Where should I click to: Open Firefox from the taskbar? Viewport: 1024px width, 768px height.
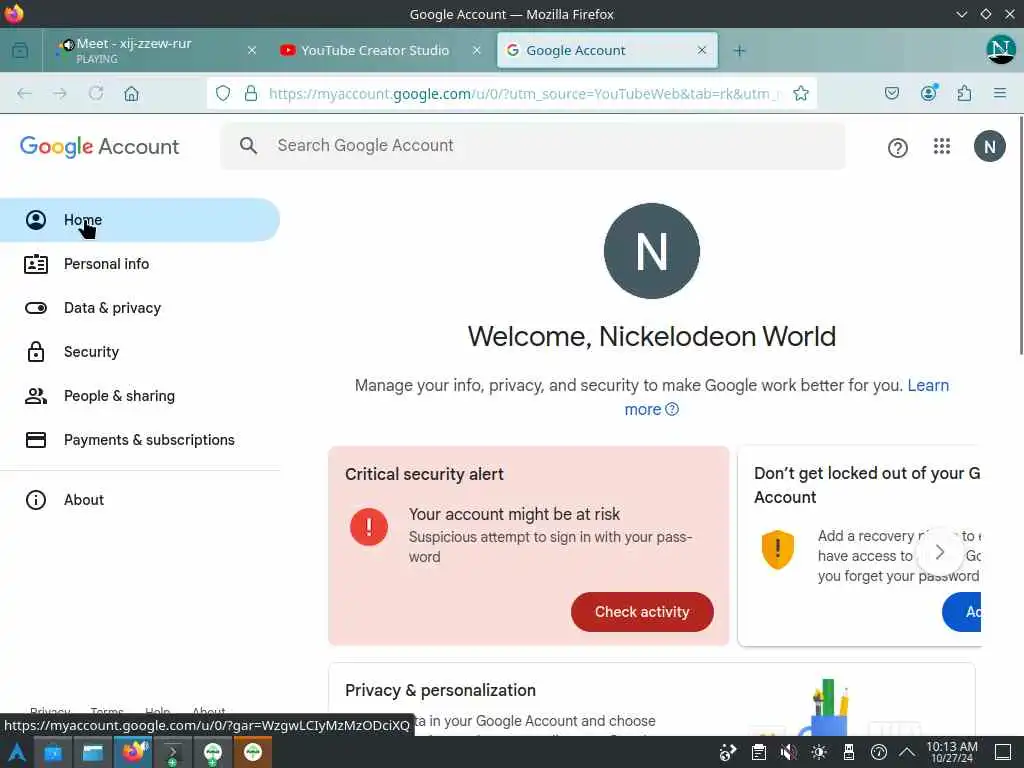click(134, 752)
